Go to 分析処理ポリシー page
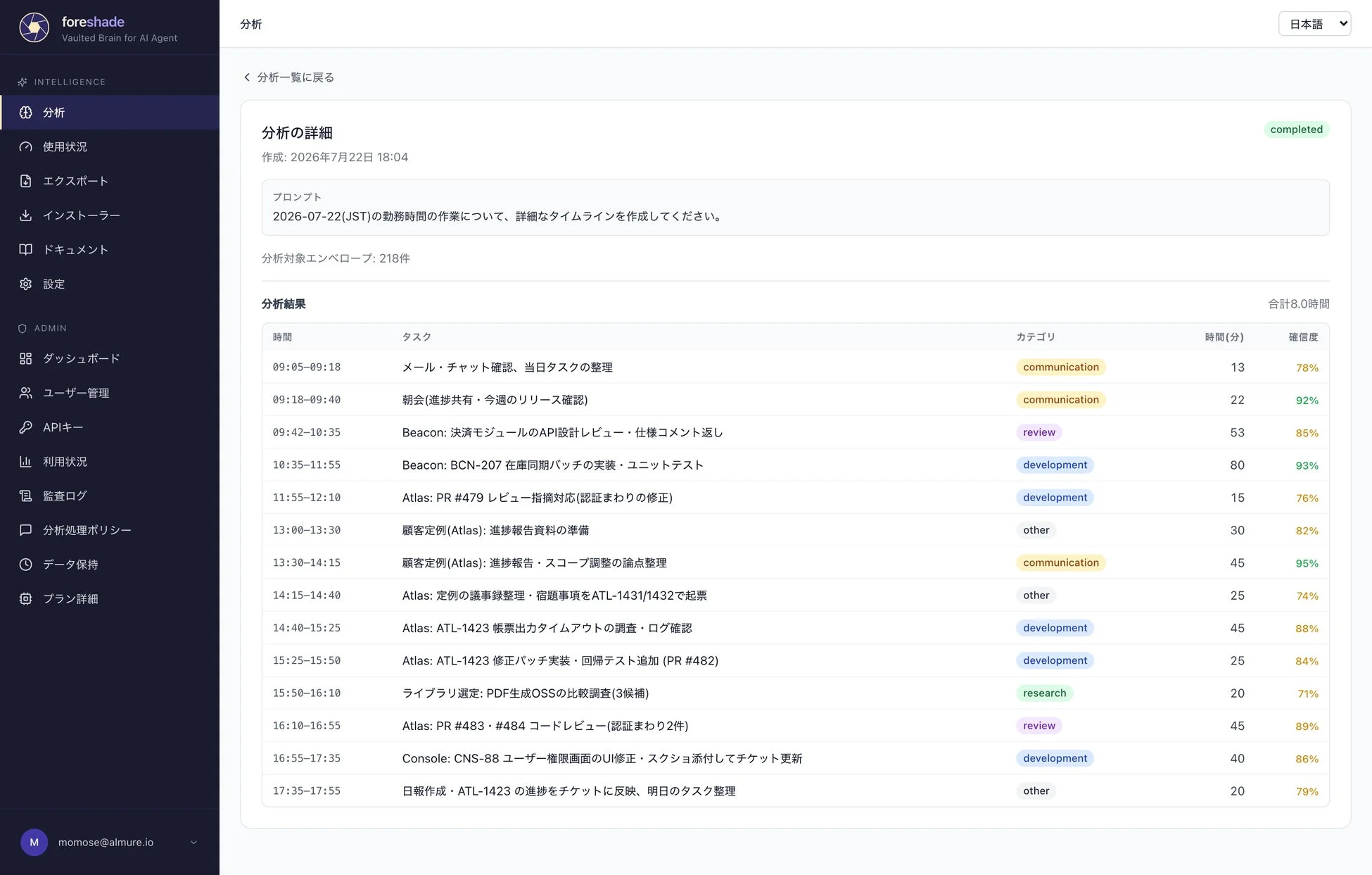 [110, 530]
